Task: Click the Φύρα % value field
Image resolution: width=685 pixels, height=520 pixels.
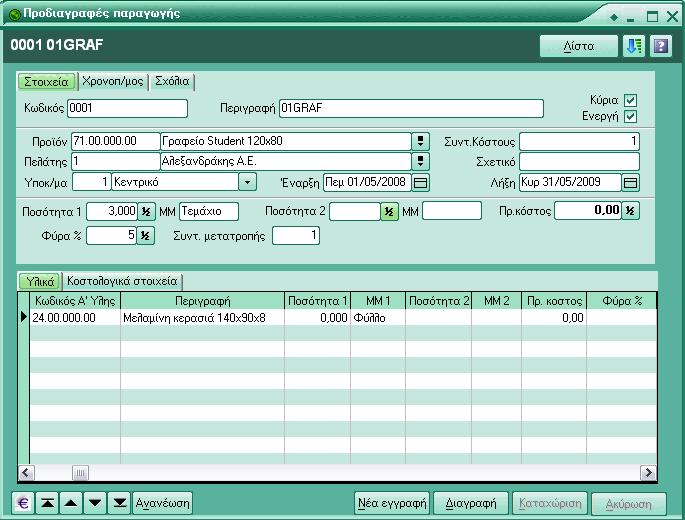Action: [112, 236]
